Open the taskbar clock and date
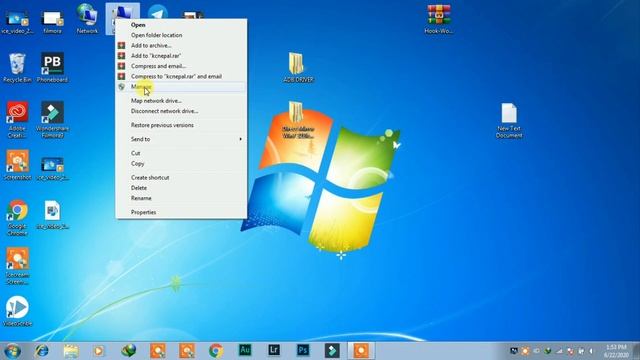Image resolution: width=640 pixels, height=360 pixels. 616,351
